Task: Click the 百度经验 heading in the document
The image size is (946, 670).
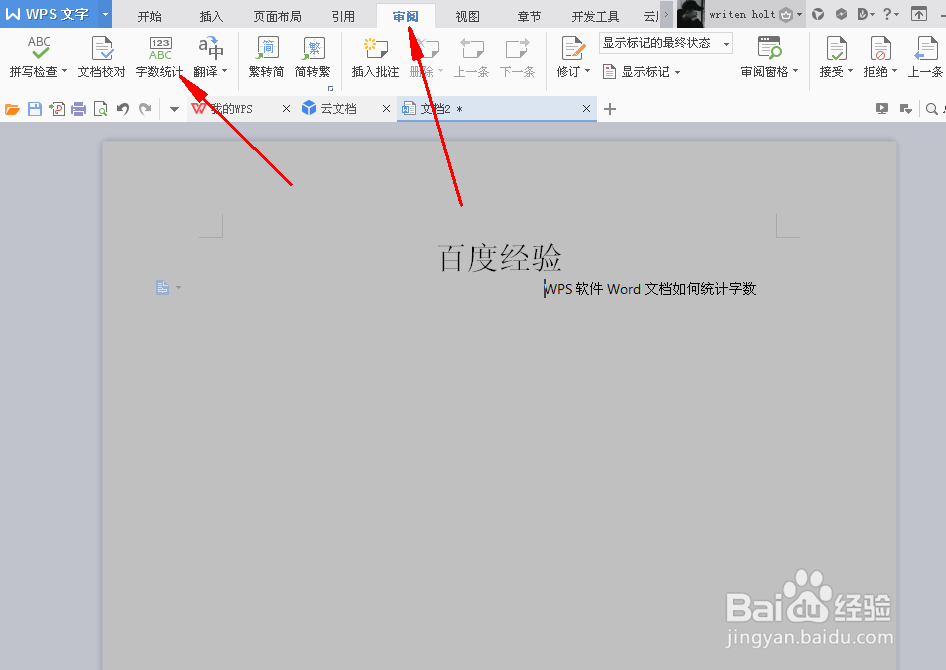Action: pyautogui.click(x=500, y=258)
